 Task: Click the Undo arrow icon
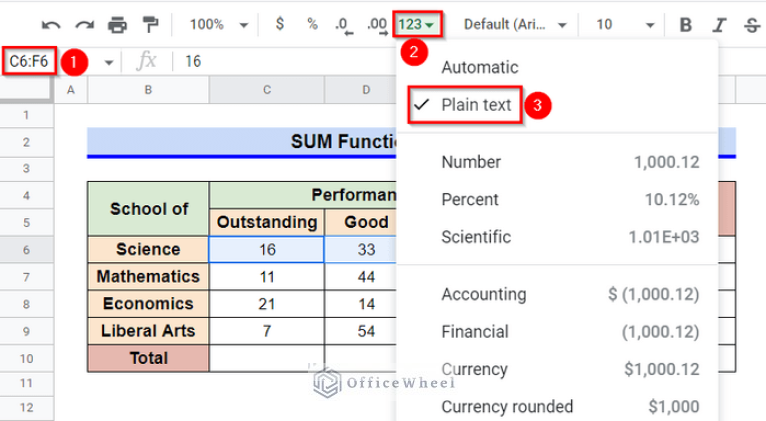pyautogui.click(x=51, y=24)
